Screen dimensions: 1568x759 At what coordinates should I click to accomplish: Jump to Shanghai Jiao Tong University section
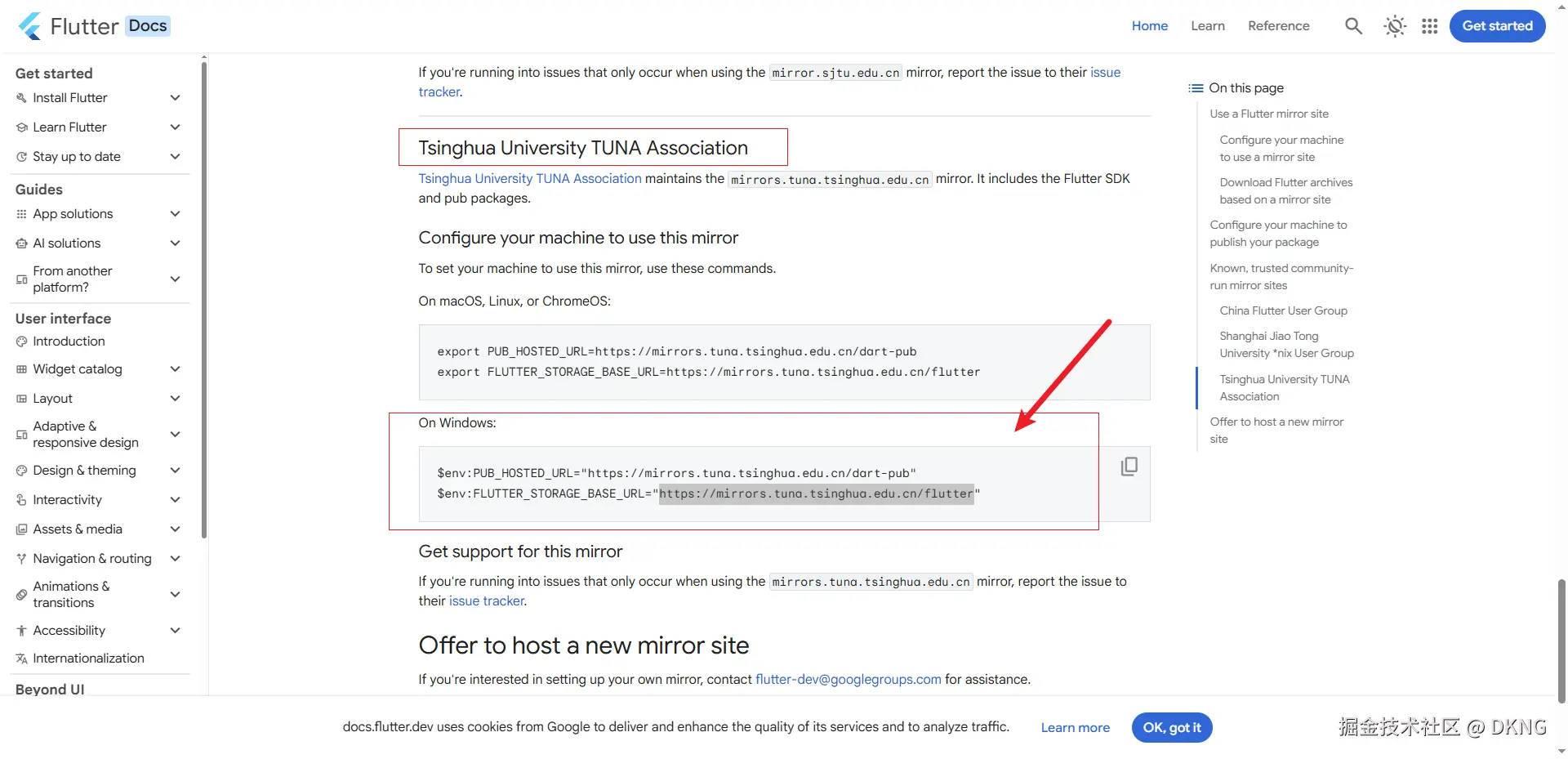coord(1287,345)
